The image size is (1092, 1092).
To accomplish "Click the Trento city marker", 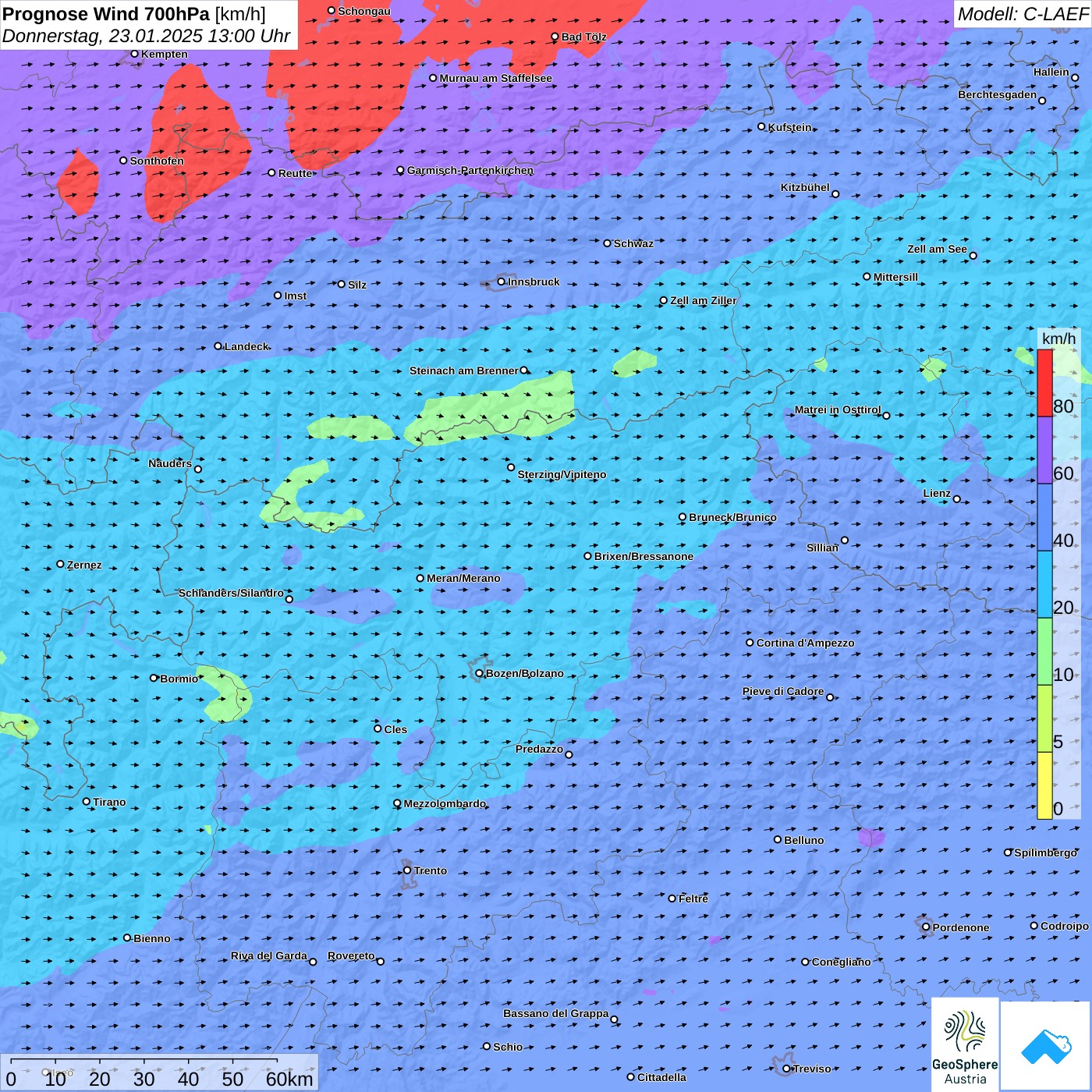I will [x=407, y=870].
